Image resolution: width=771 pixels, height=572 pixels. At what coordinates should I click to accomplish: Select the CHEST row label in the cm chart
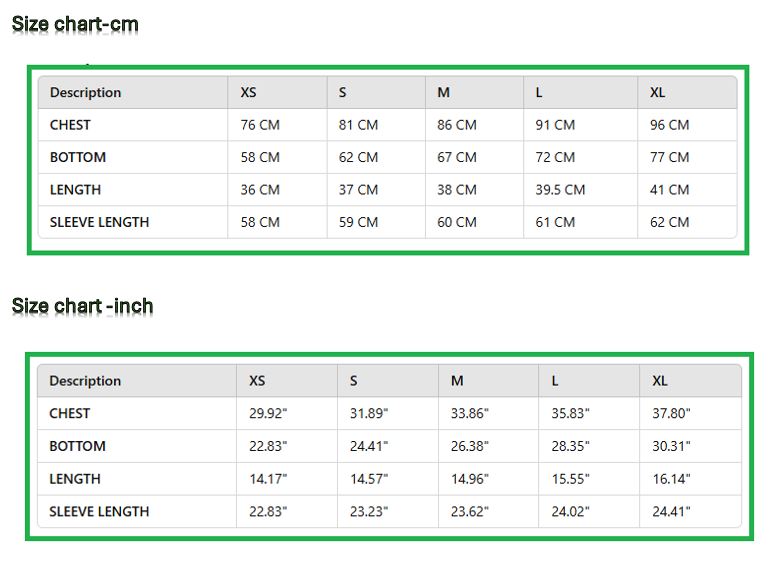click(x=70, y=125)
